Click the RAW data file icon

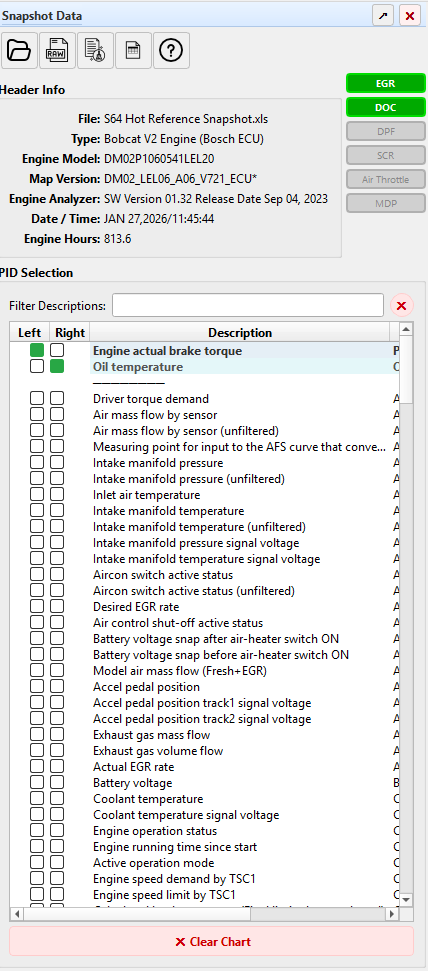[x=57, y=50]
